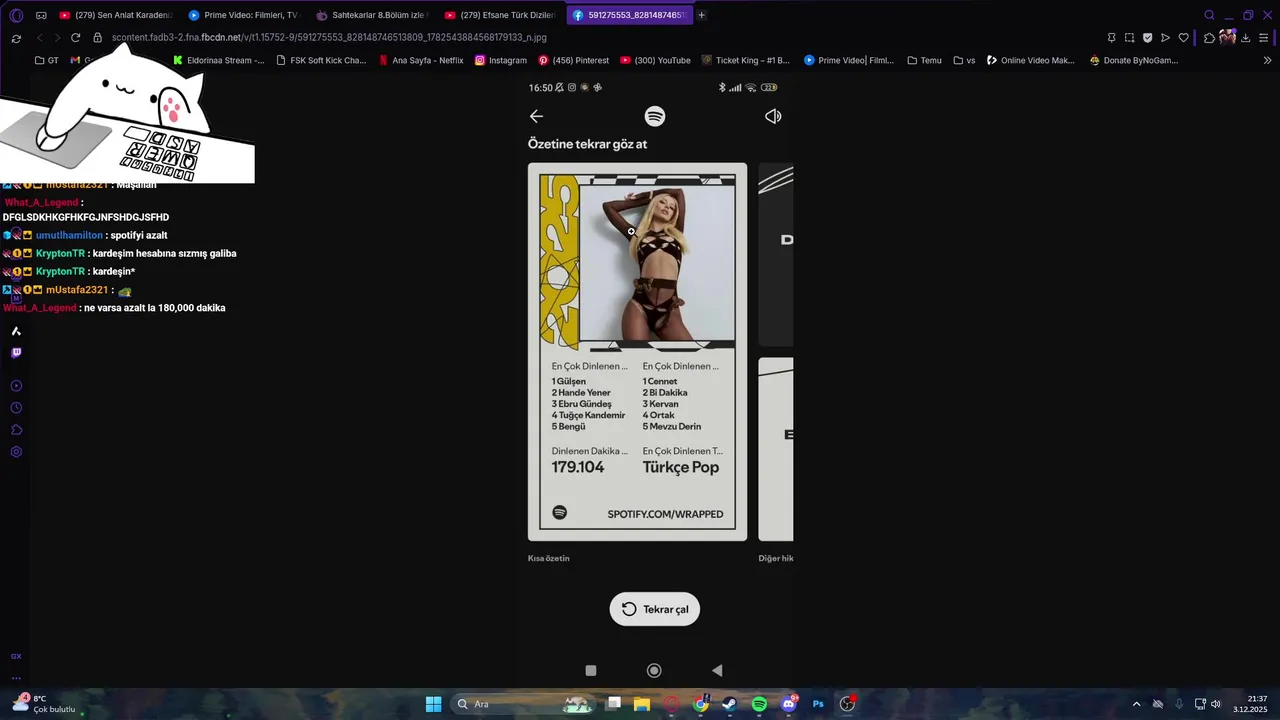Open the Ticket King bookmark

pos(746,60)
